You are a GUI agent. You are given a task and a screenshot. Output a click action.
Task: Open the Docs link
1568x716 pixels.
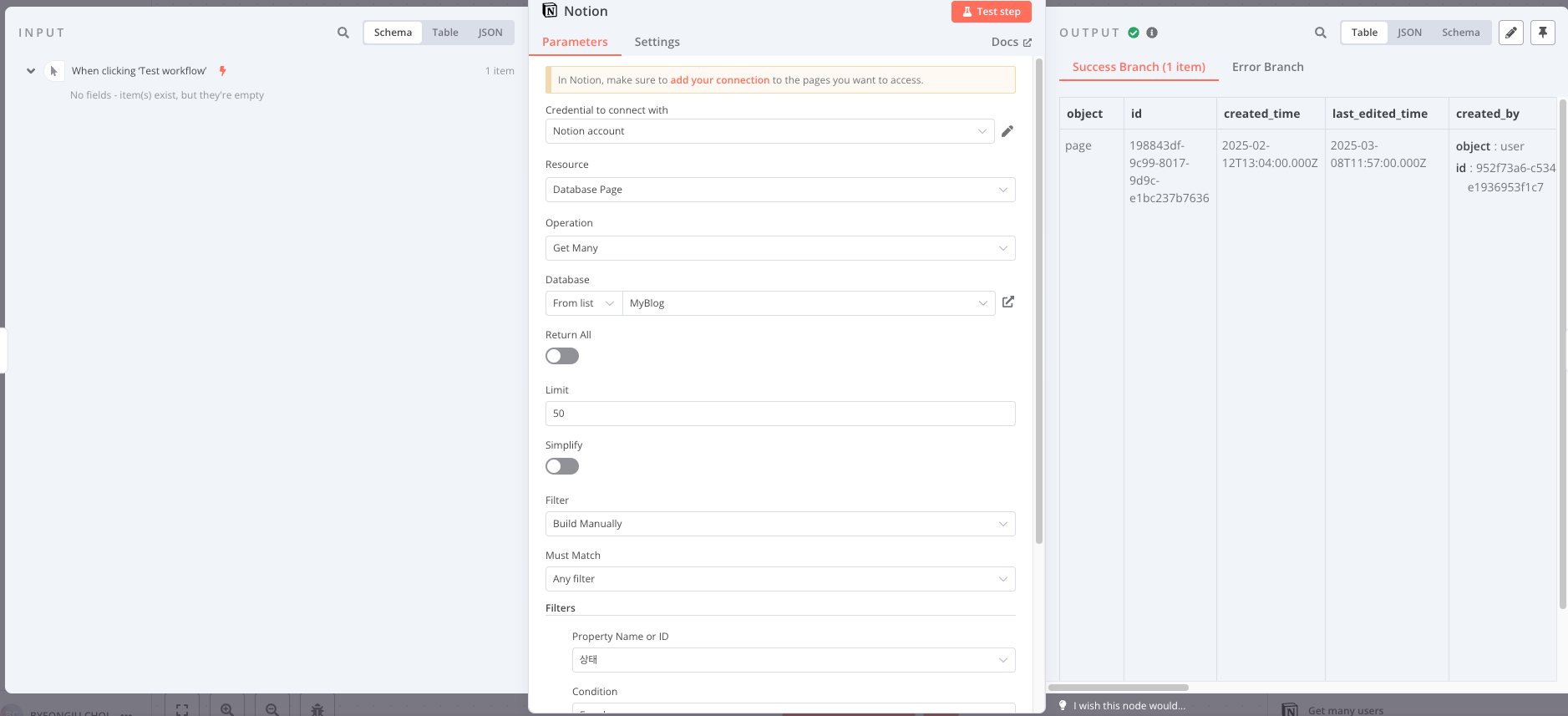(1011, 42)
